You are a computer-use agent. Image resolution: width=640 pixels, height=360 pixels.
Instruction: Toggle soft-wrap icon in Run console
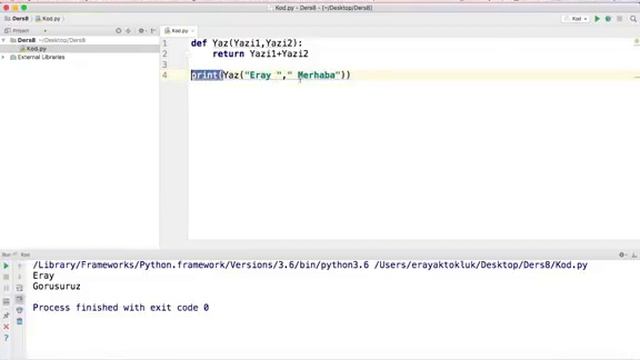pyautogui.click(x=19, y=288)
